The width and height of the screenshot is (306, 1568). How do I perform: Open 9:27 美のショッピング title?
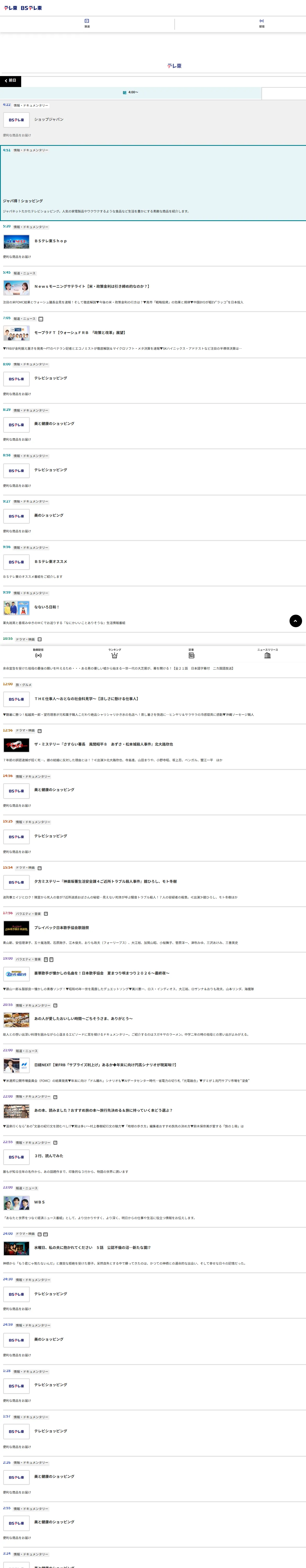click(49, 516)
